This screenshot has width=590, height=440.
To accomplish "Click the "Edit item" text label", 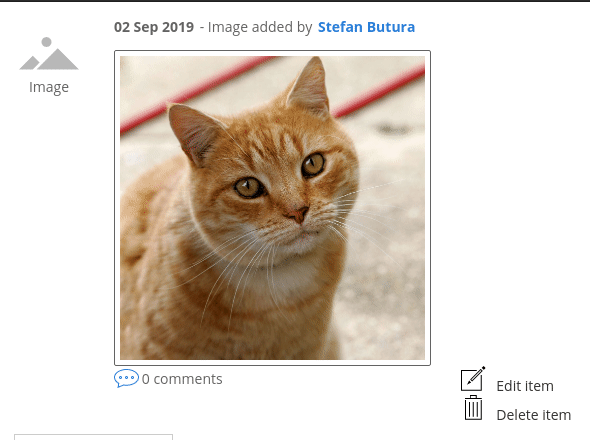I will [x=525, y=386].
